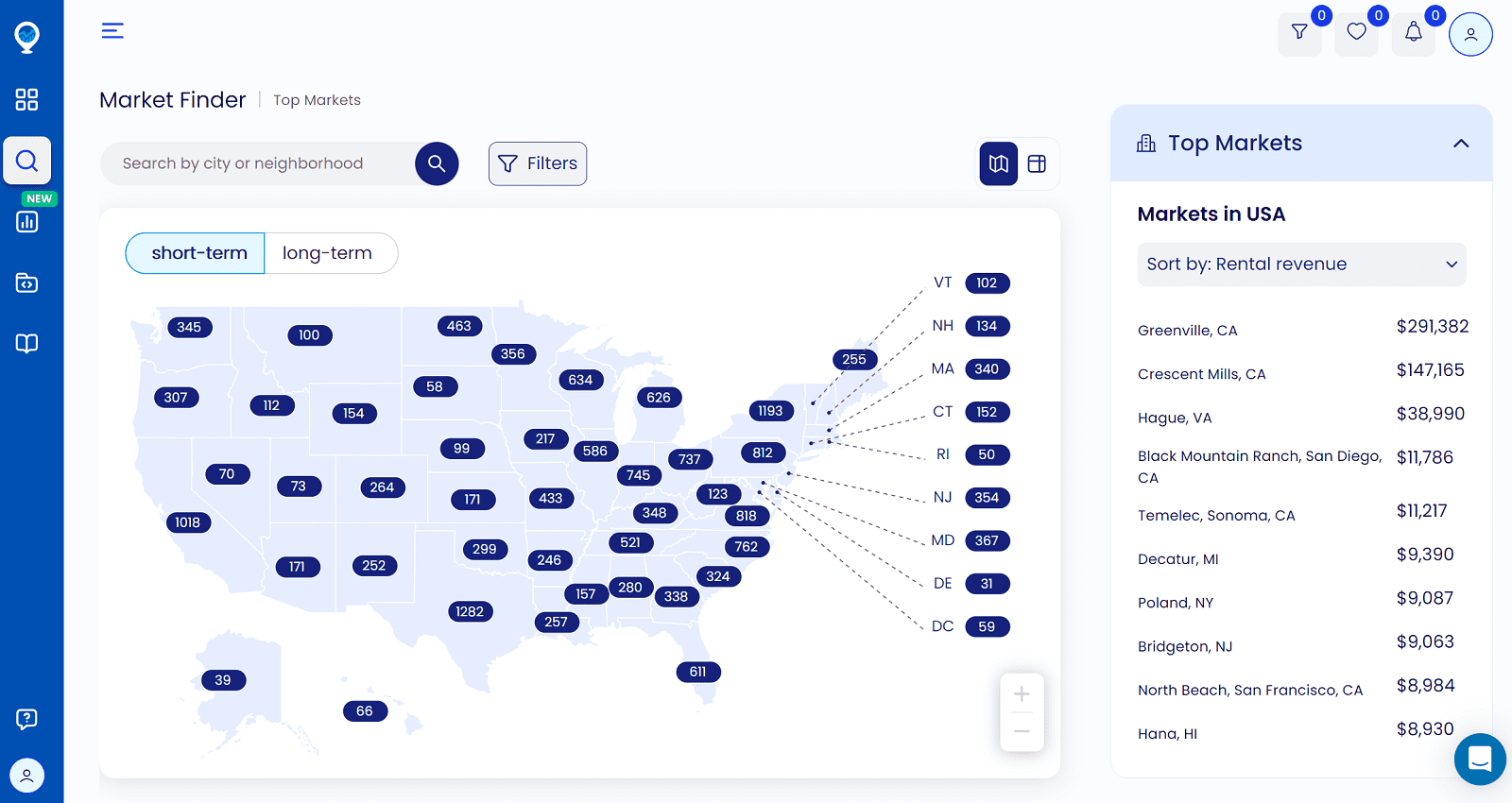Collapse the Top Markets panel
The height and width of the screenshot is (803, 1512).
pos(1461,144)
